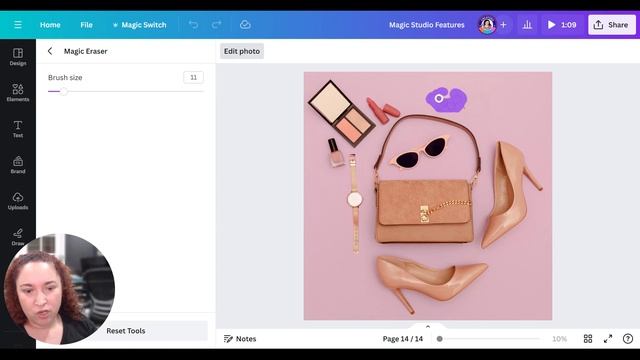This screenshot has height=360, width=640.
Task: Start presentation with Play 1:09 button
Action: 562,25
